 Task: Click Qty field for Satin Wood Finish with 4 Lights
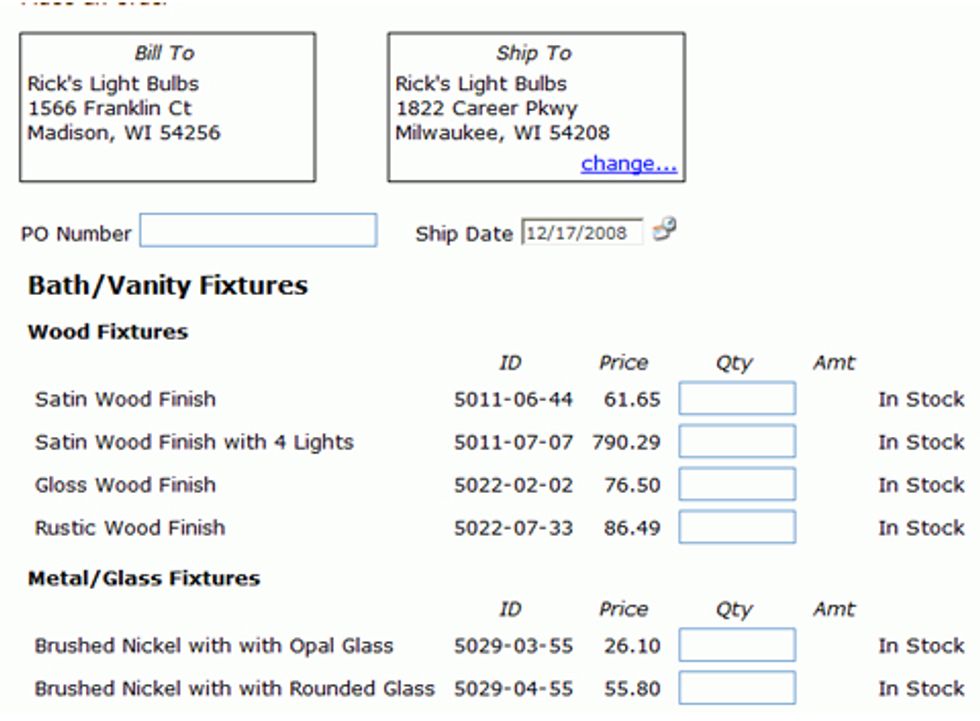pyautogui.click(x=737, y=441)
